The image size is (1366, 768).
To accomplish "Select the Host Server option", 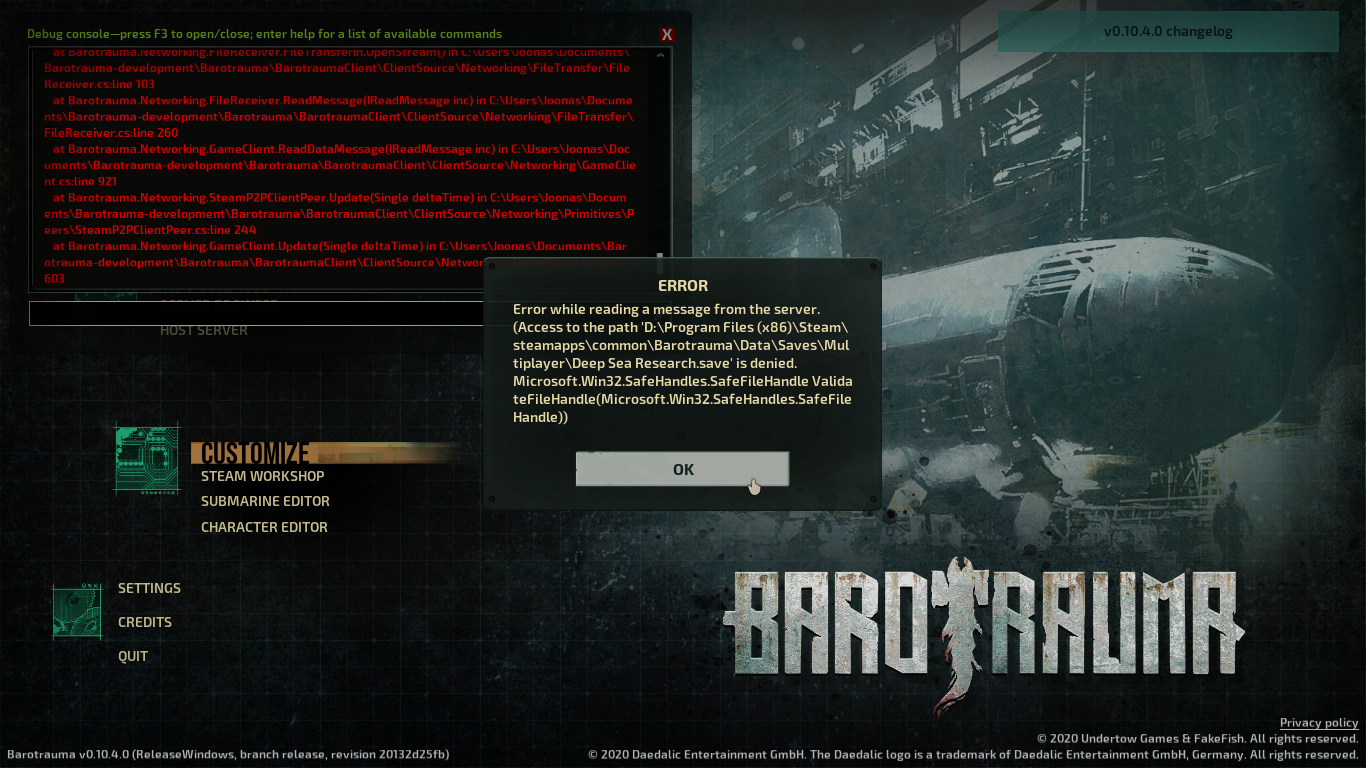I will coord(204,331).
